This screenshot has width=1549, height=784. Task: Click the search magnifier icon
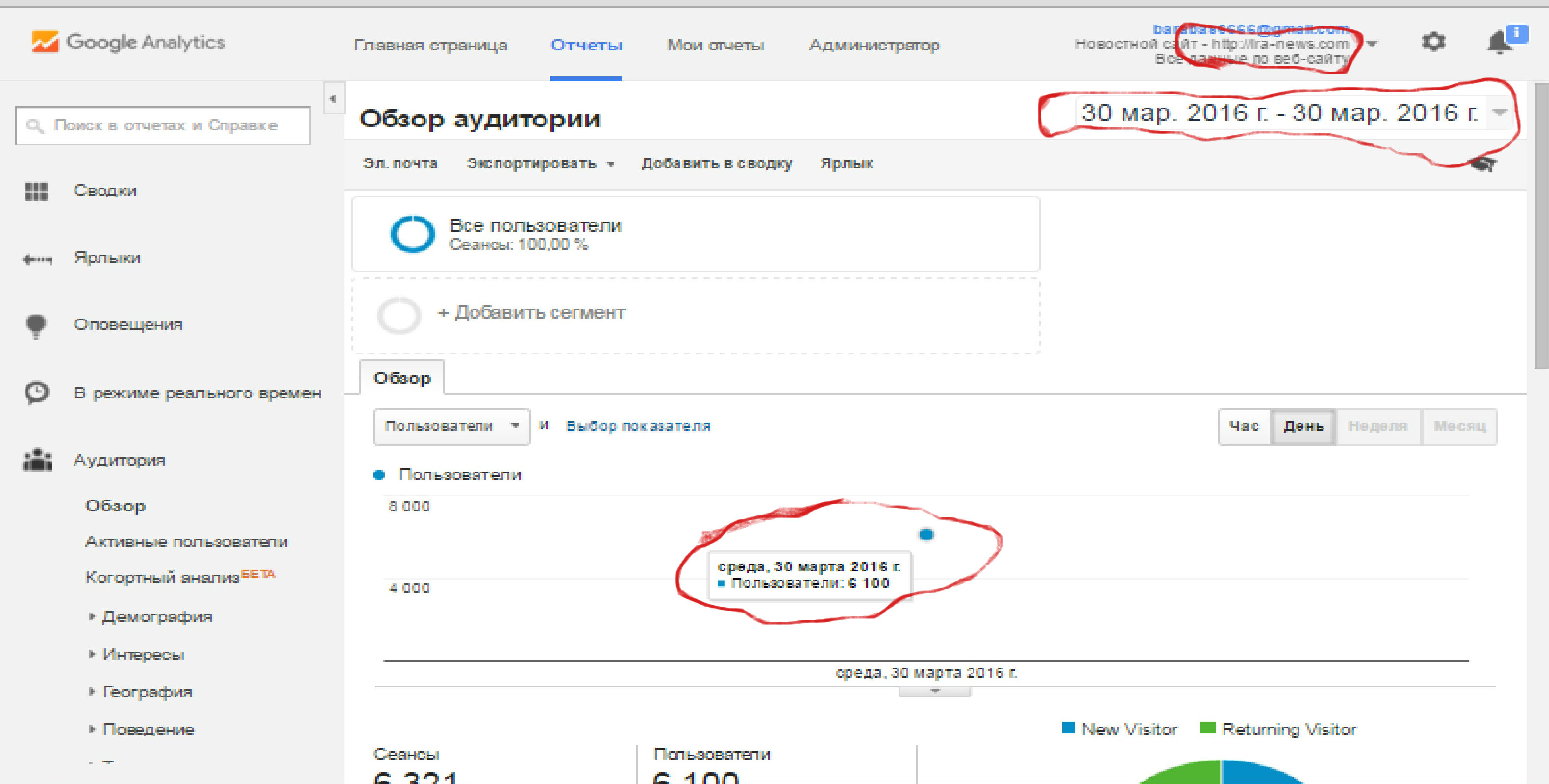point(35,125)
